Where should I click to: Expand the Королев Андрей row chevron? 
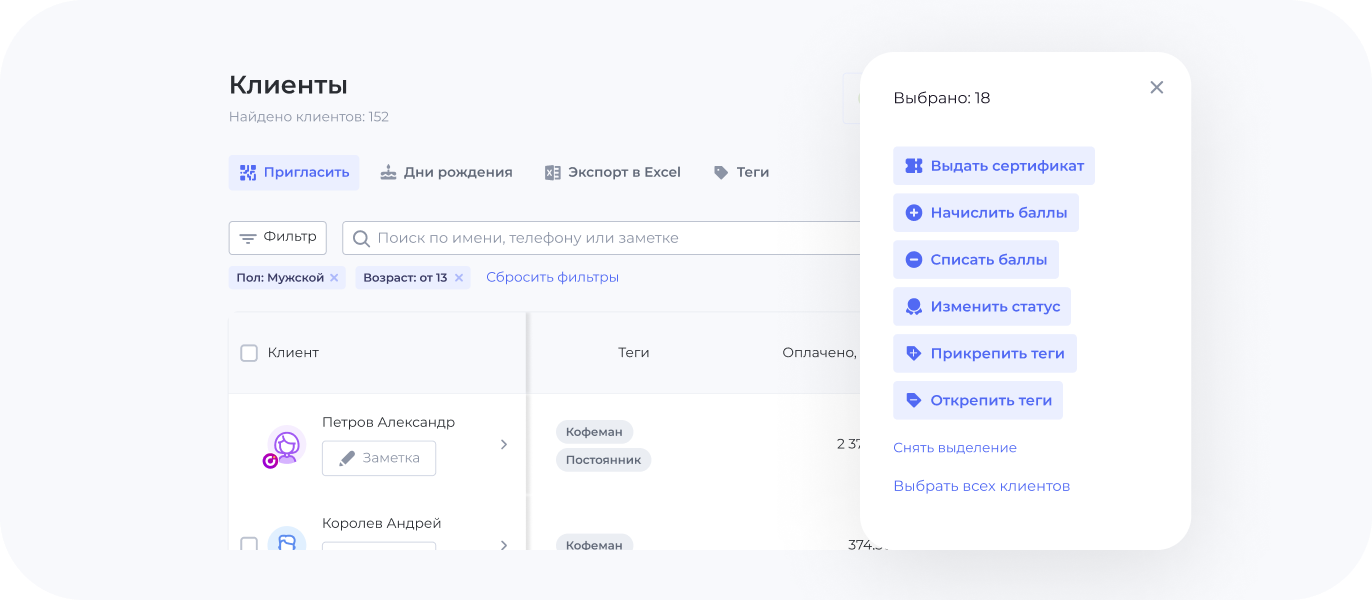pyautogui.click(x=504, y=545)
